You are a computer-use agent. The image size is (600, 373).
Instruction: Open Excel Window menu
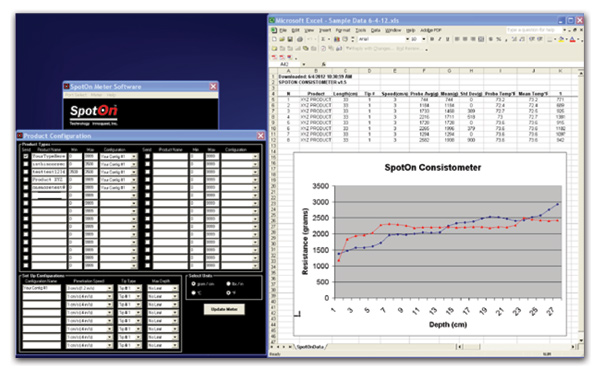point(393,30)
